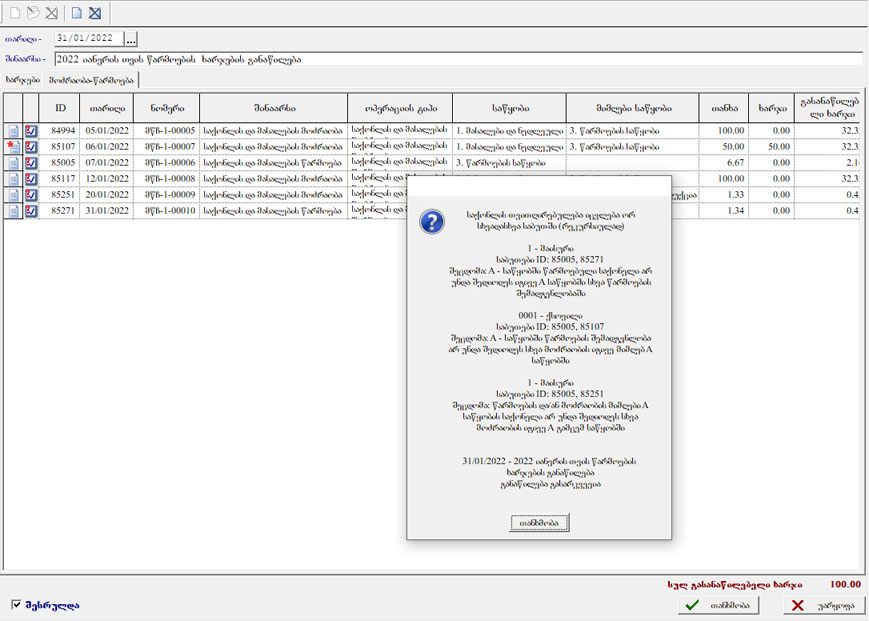Click the checkmark status icon for row 84994
The image size is (869, 621).
tap(31, 131)
